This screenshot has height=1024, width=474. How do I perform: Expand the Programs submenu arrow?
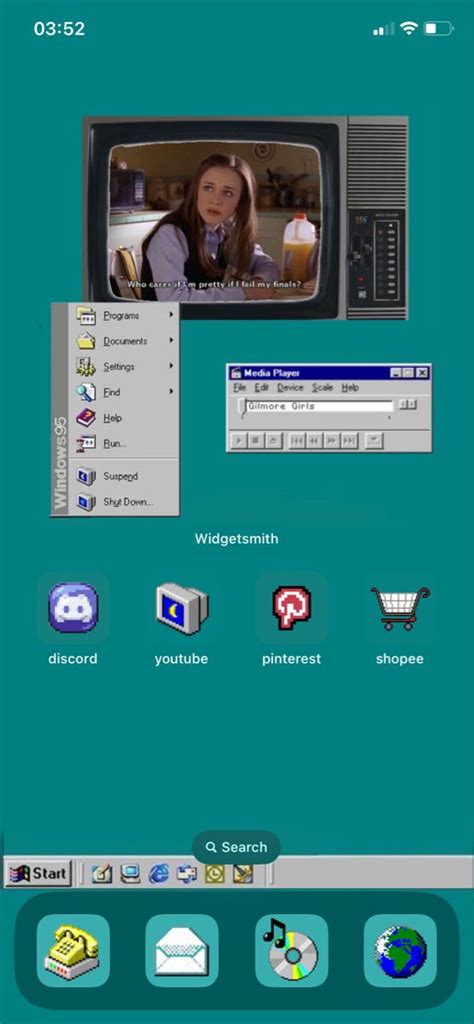tap(172, 315)
